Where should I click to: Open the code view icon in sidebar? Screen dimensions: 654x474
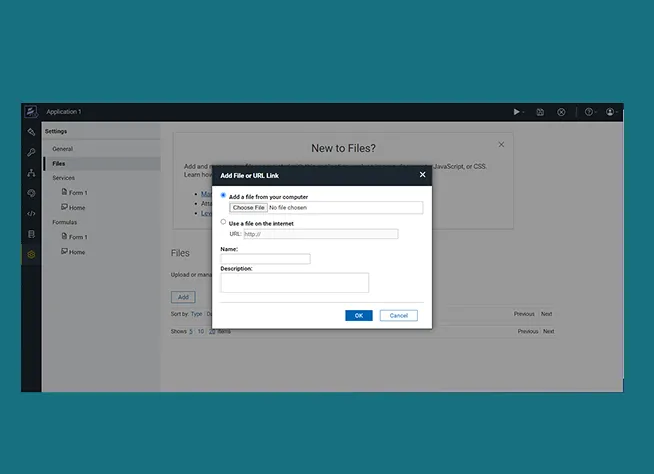31,213
